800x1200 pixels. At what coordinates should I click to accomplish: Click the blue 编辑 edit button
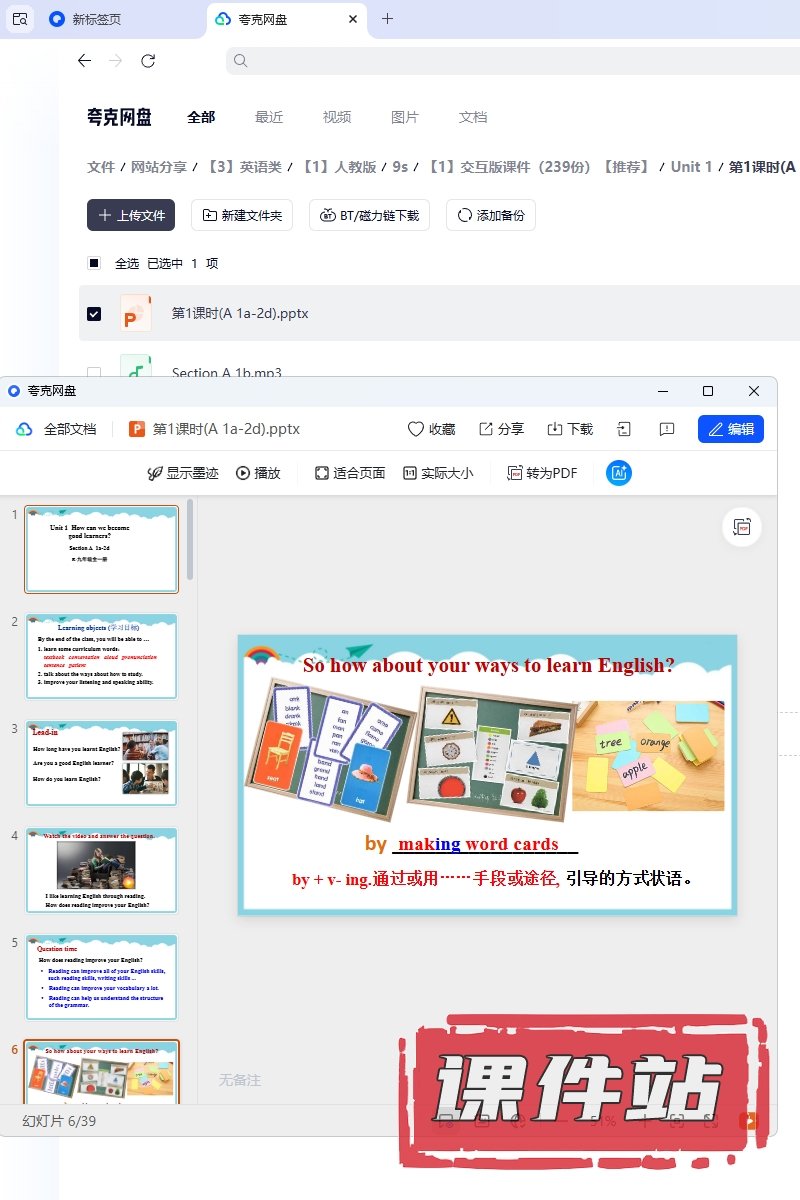click(731, 429)
